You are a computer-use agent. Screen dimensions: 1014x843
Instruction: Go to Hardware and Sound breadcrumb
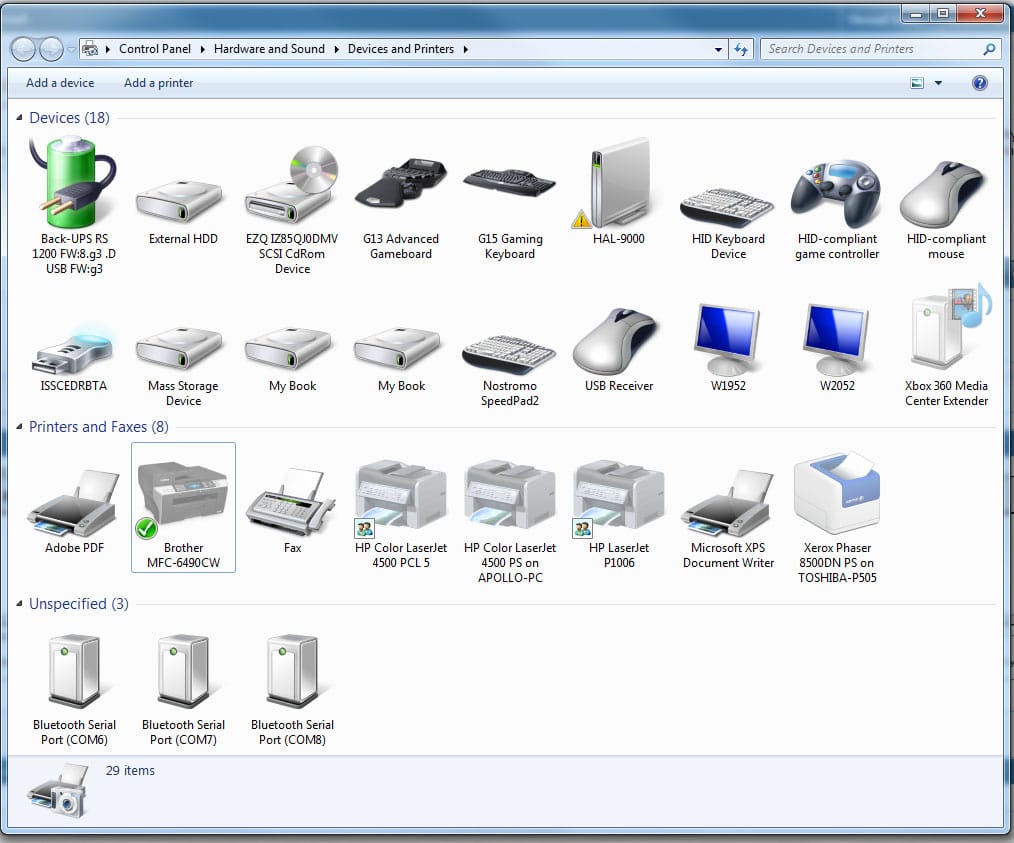[269, 49]
